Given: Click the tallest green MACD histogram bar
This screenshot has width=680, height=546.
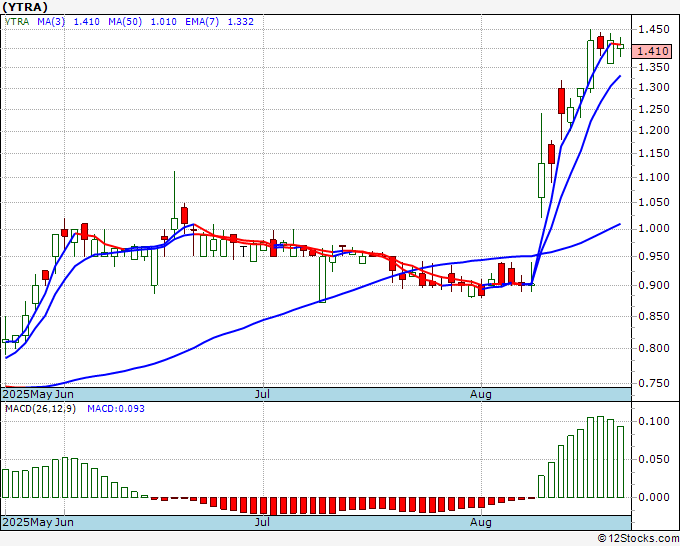Looking at the screenshot, I should pos(600,457).
